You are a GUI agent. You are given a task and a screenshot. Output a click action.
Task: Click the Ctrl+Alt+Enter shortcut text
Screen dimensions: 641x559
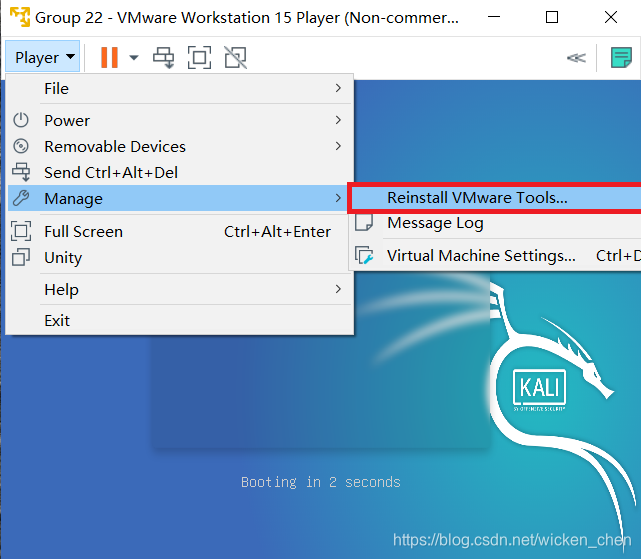coord(277,232)
